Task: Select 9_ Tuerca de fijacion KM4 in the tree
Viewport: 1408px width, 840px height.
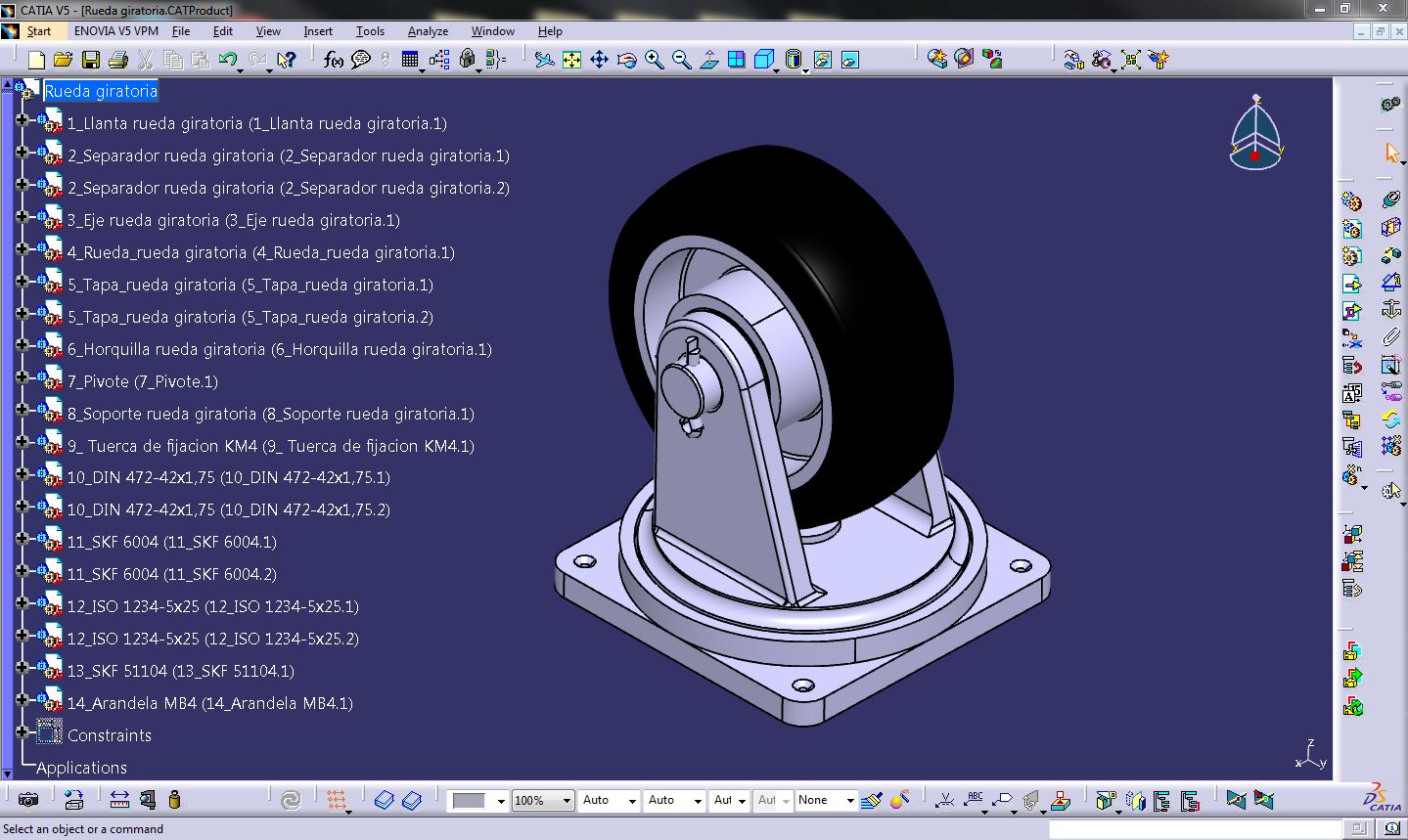Action: click(x=270, y=446)
